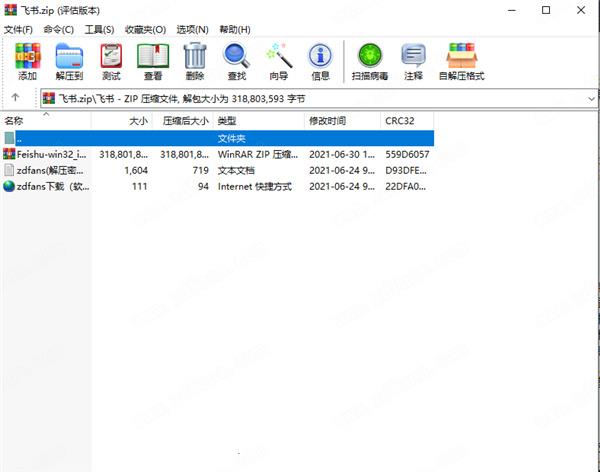The image size is (600, 472).
Task: Open the 命令(C) menu
Action: coord(59,29)
